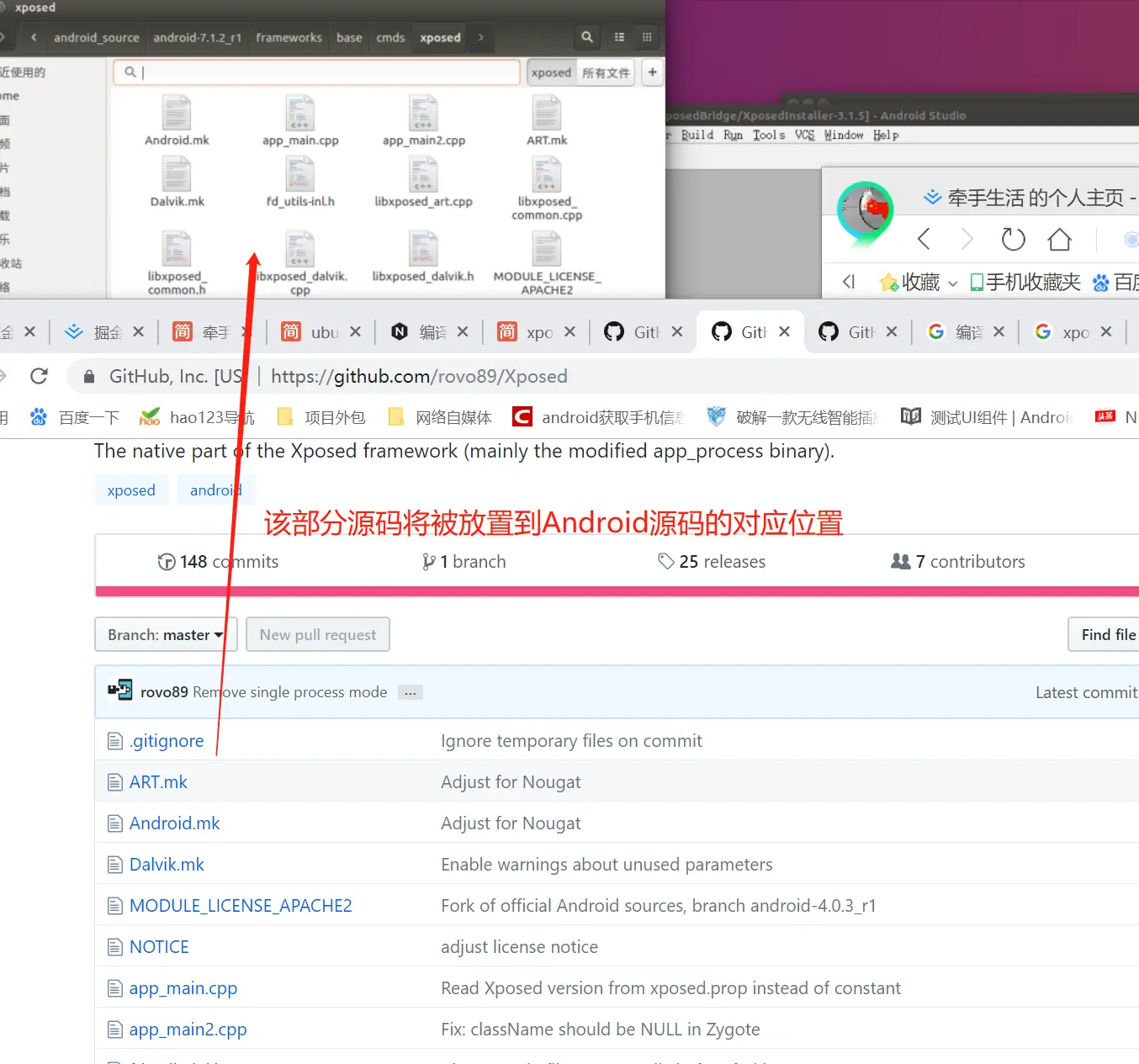Viewport: 1139px width, 1064px height.
Task: Click the back arrow in the second browser
Action: coord(923,239)
